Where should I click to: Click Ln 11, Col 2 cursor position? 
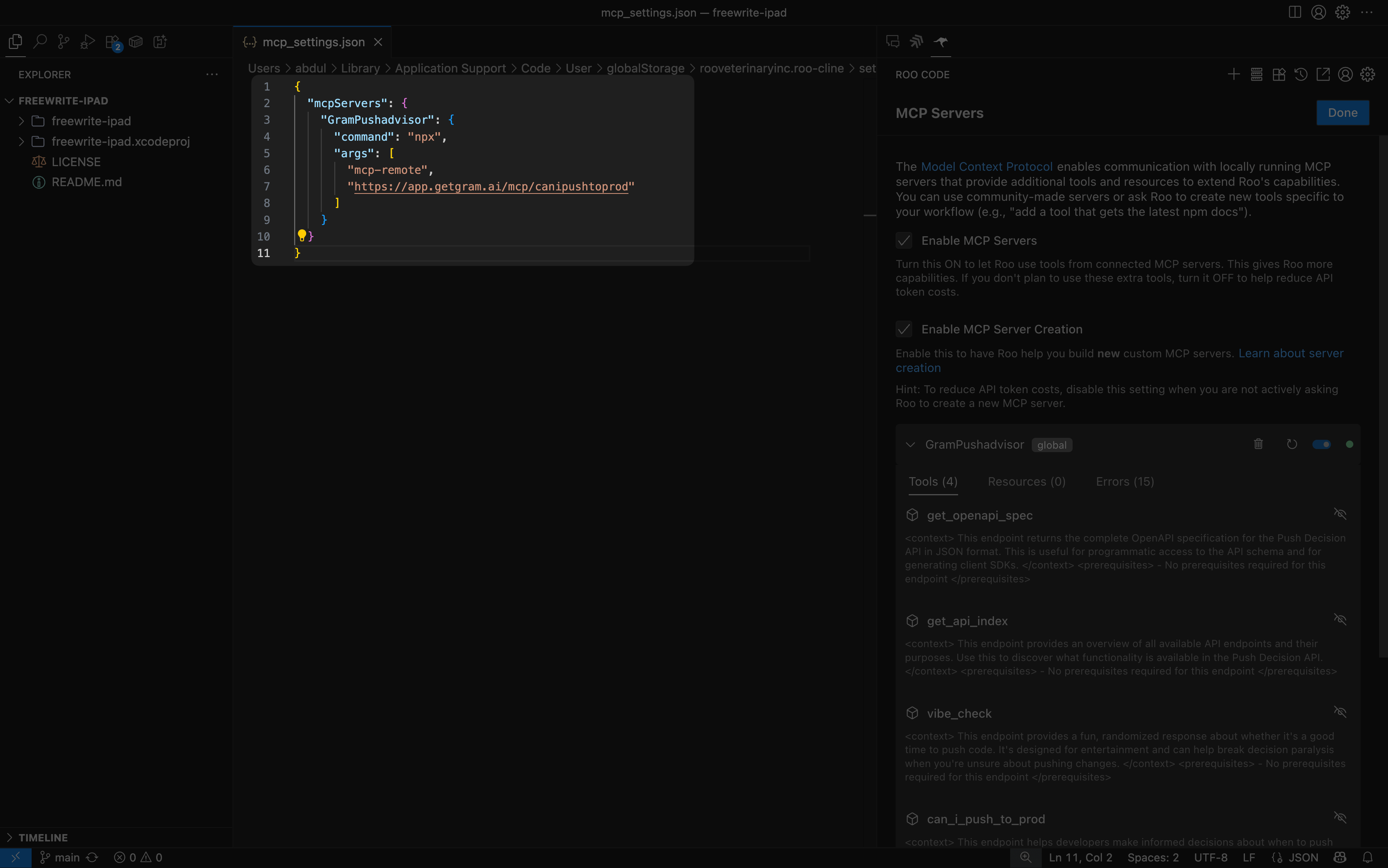1080,857
